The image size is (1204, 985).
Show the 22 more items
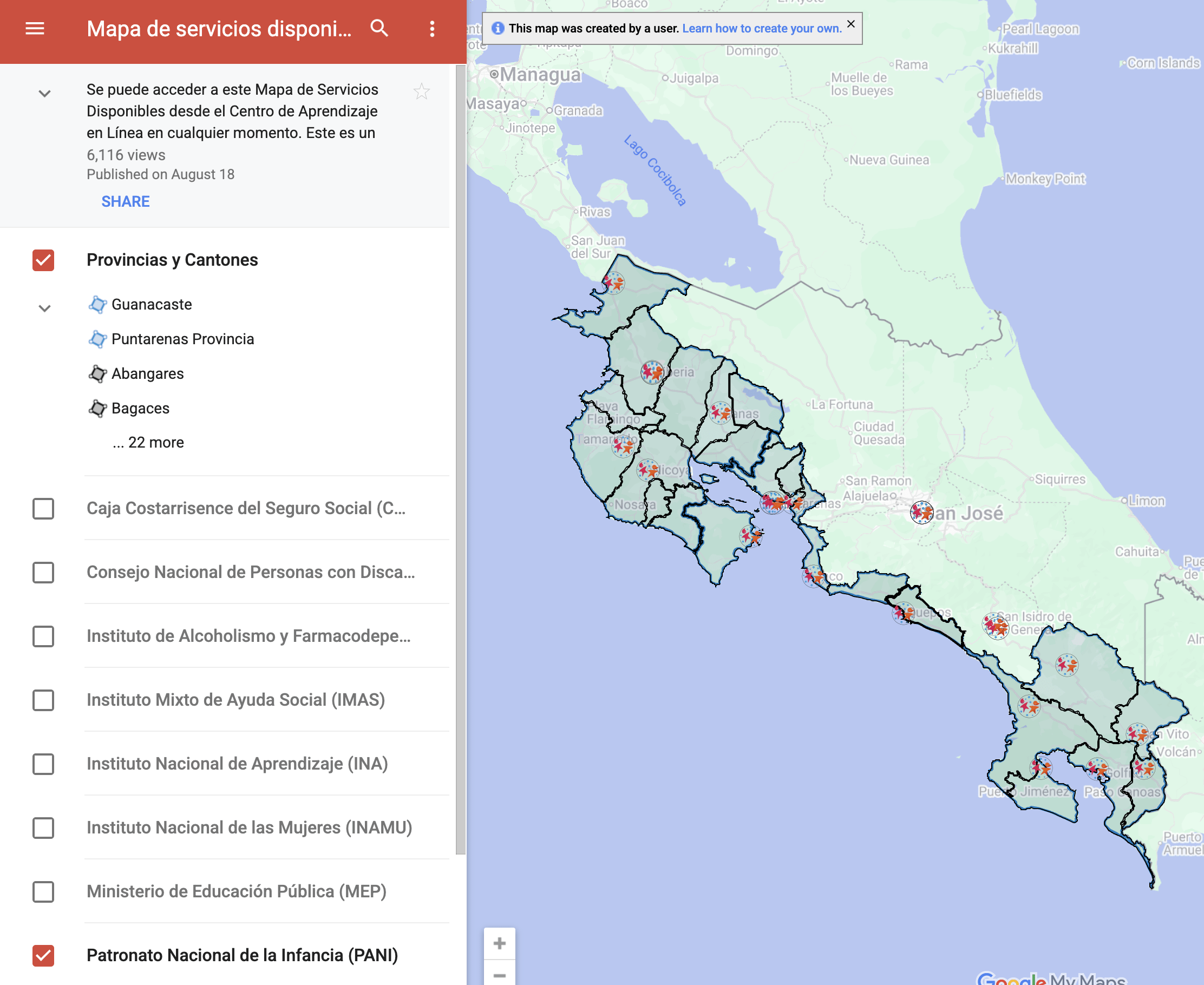point(148,443)
